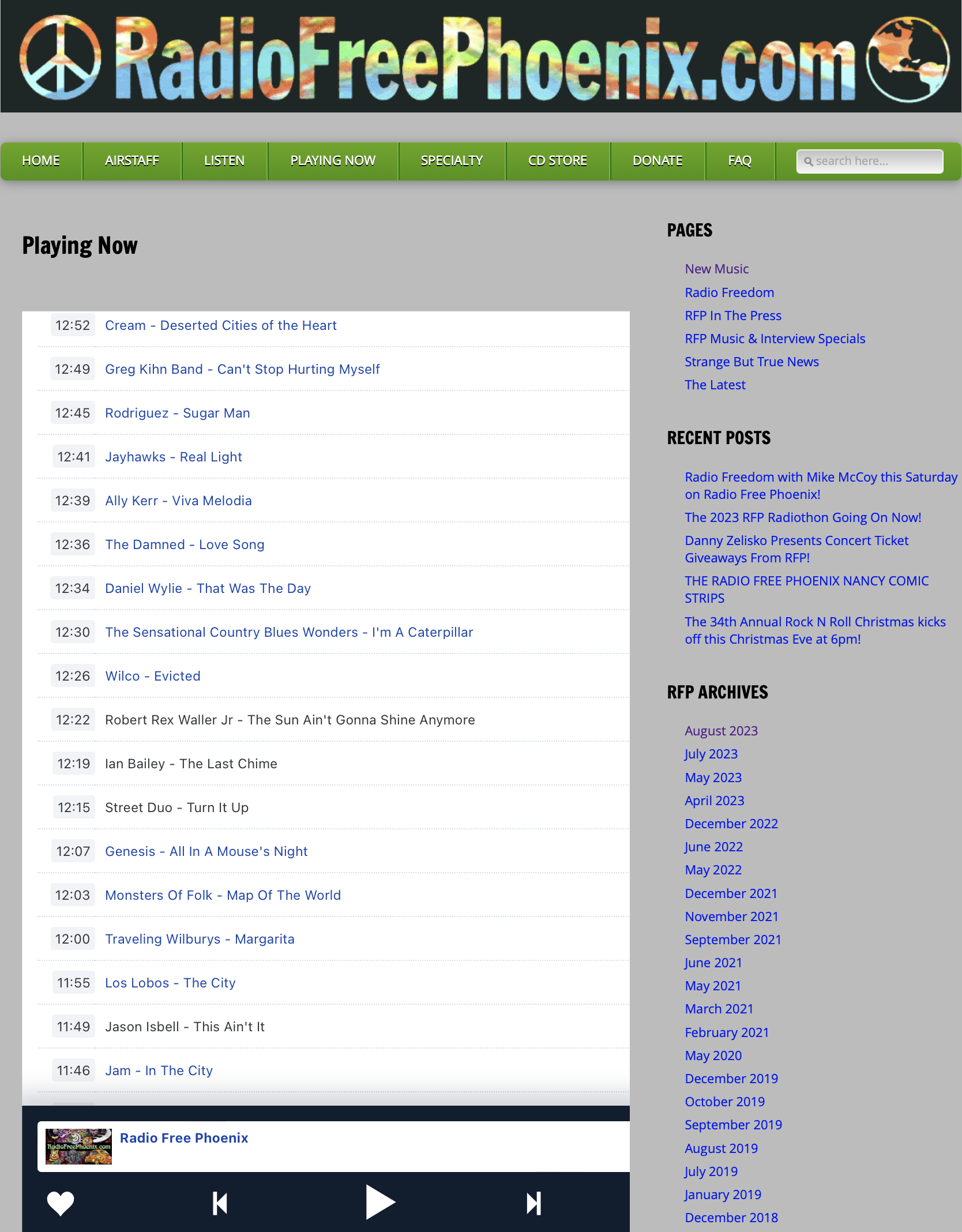Click the globe icon in banner
The width and height of the screenshot is (962, 1232).
point(908,59)
